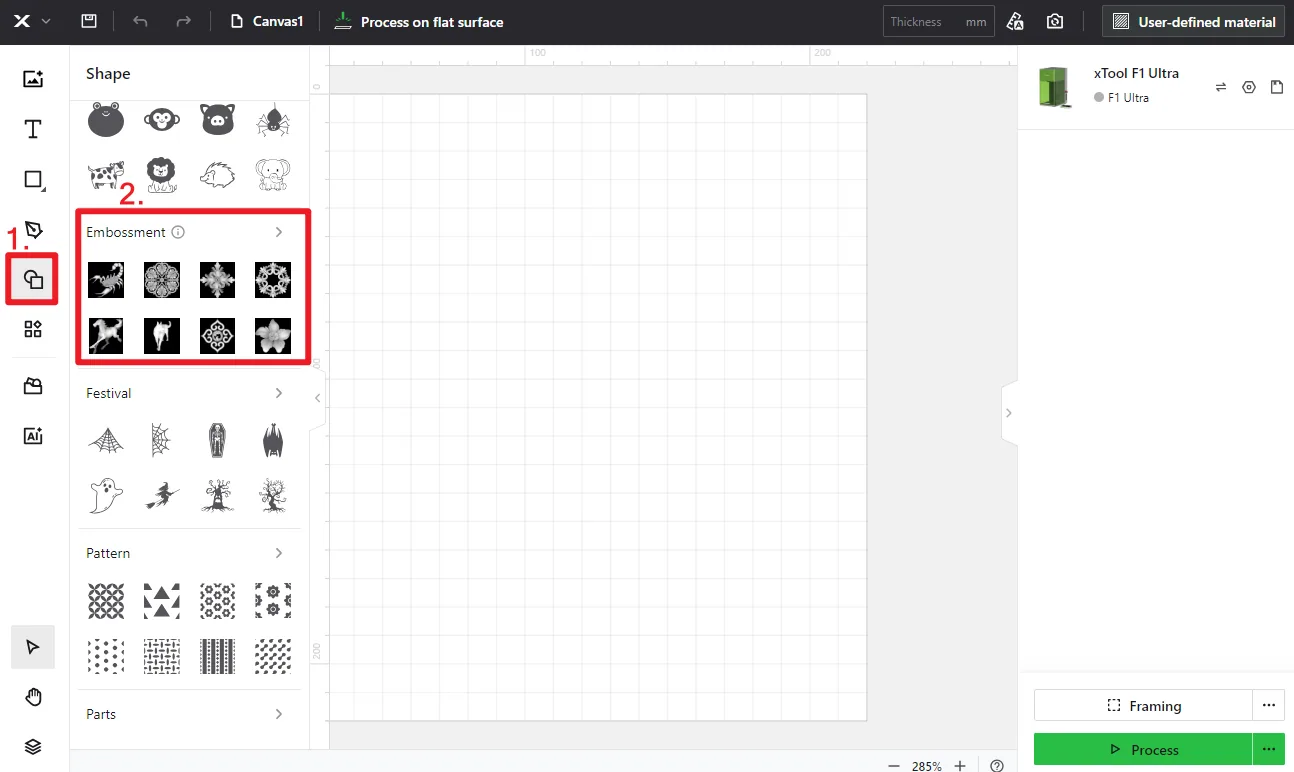The width and height of the screenshot is (1294, 772).
Task: Open User-defined material settings
Action: tap(1194, 21)
